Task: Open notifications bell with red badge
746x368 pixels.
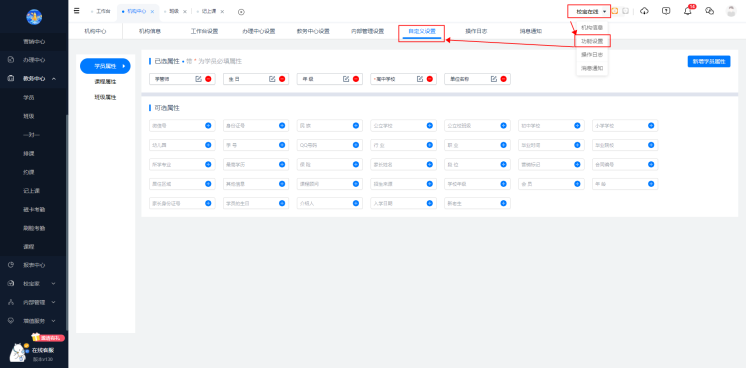Action: [x=688, y=10]
